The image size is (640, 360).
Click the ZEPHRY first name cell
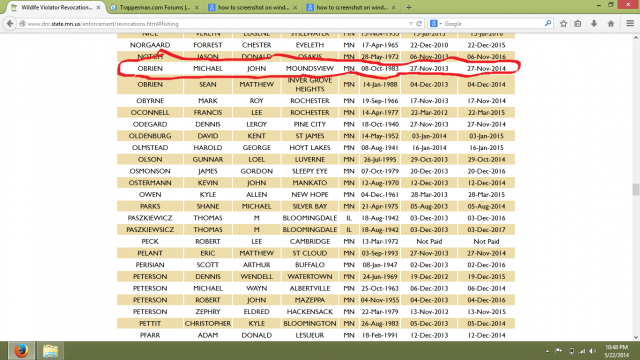click(208, 311)
